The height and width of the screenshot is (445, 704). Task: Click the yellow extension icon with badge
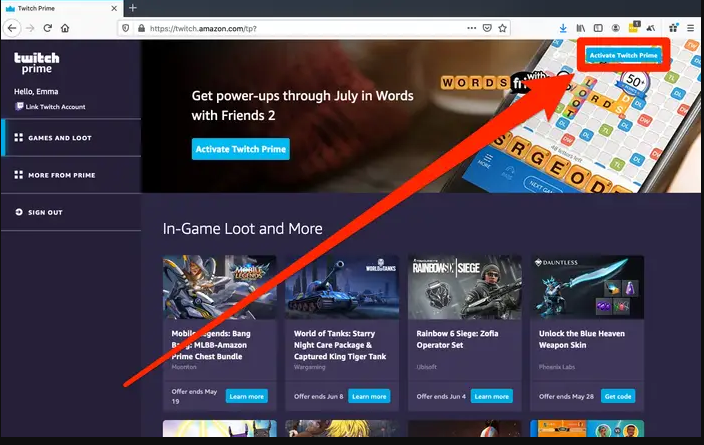click(x=634, y=27)
